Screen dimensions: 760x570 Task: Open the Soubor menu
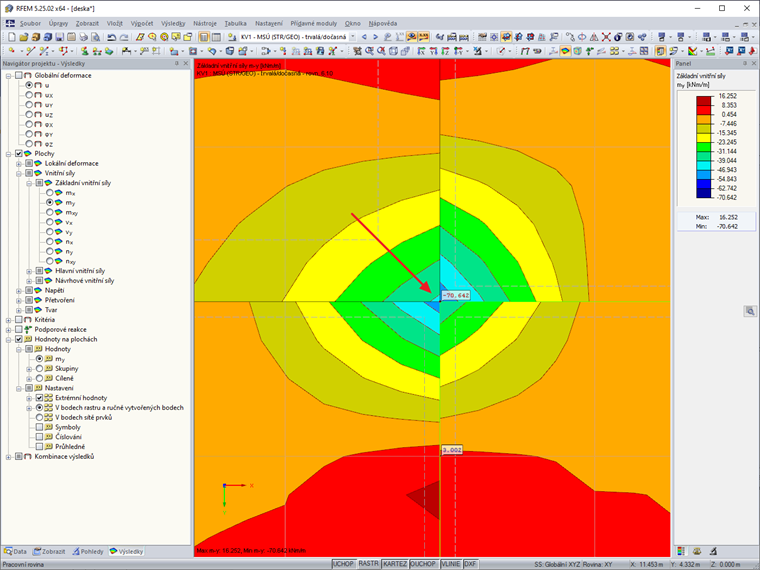[x=30, y=23]
